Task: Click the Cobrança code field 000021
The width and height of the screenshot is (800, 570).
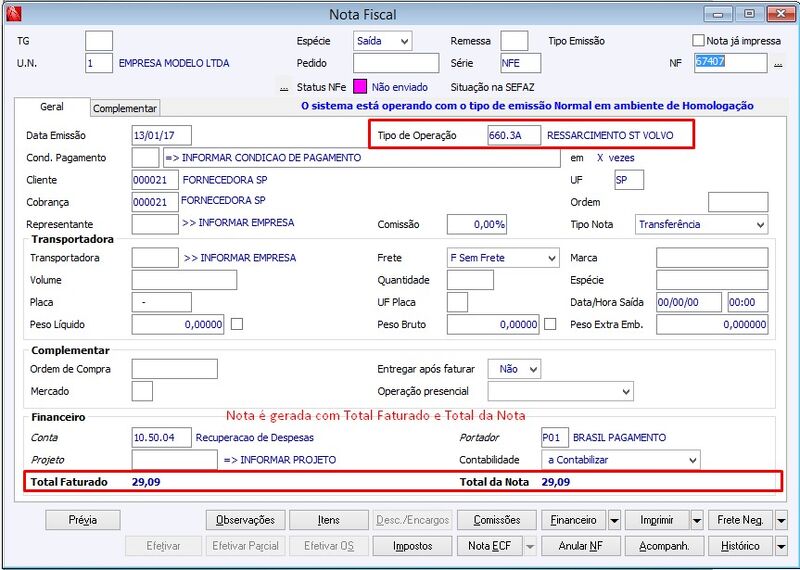Action: 155,202
